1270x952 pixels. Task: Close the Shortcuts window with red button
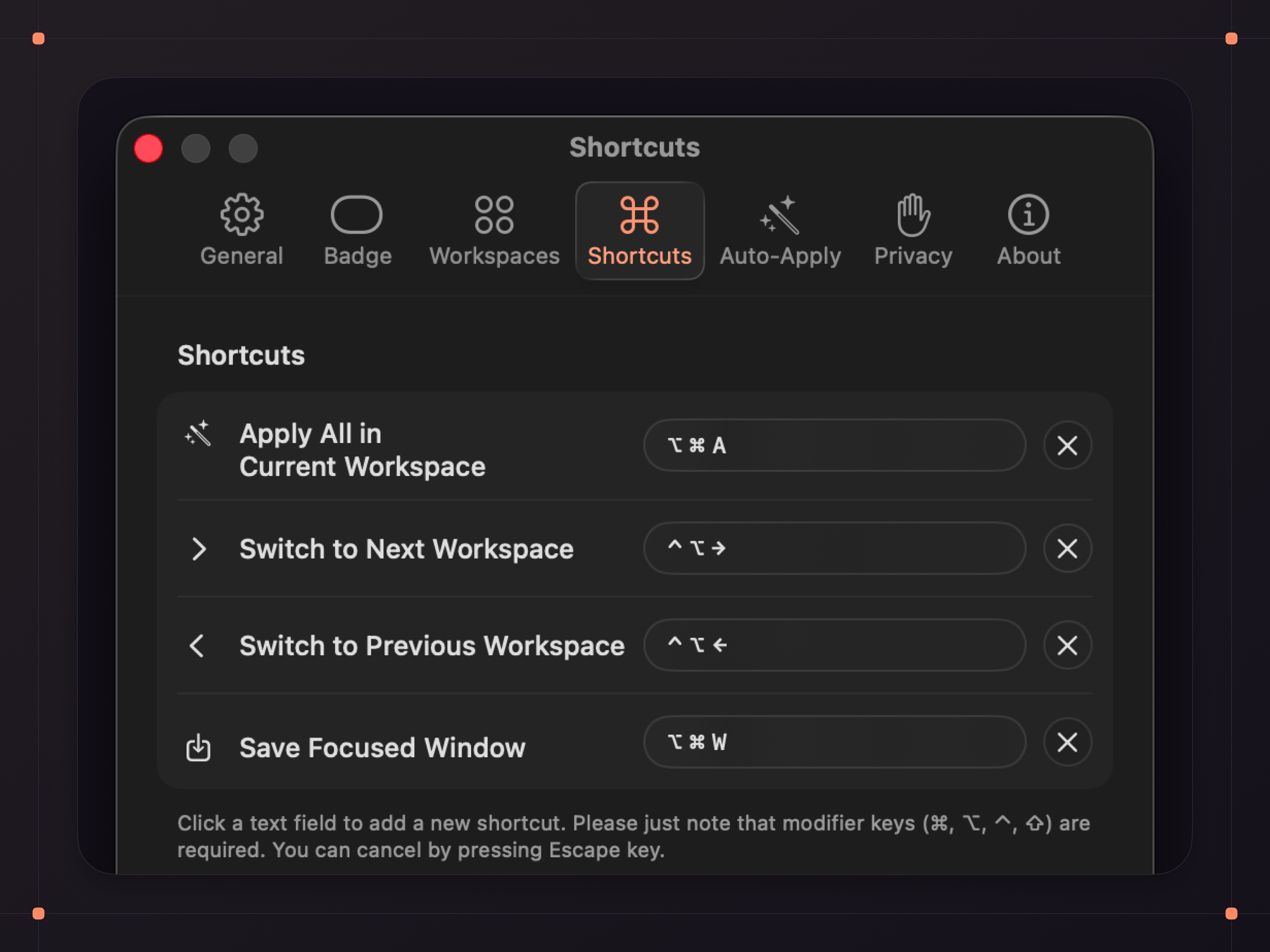click(x=149, y=149)
